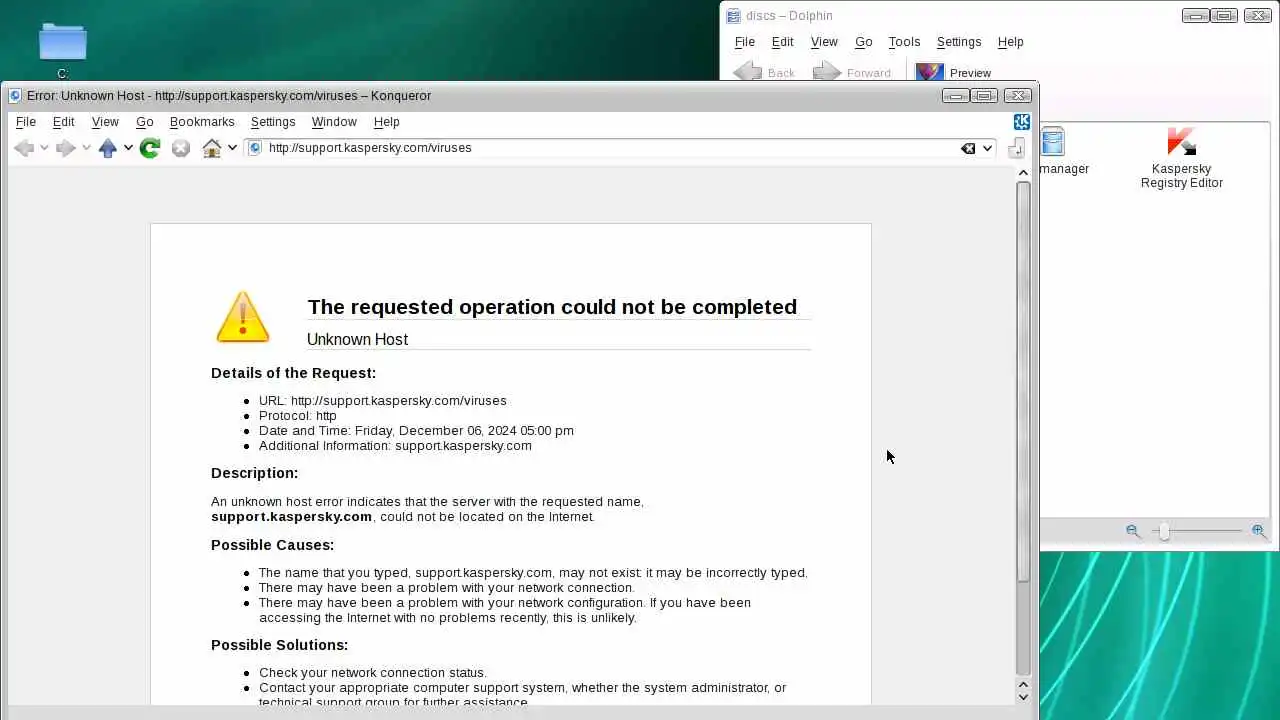Click the bold support.kaspersky.com text in the description
The image size is (1280, 720).
(x=291, y=517)
